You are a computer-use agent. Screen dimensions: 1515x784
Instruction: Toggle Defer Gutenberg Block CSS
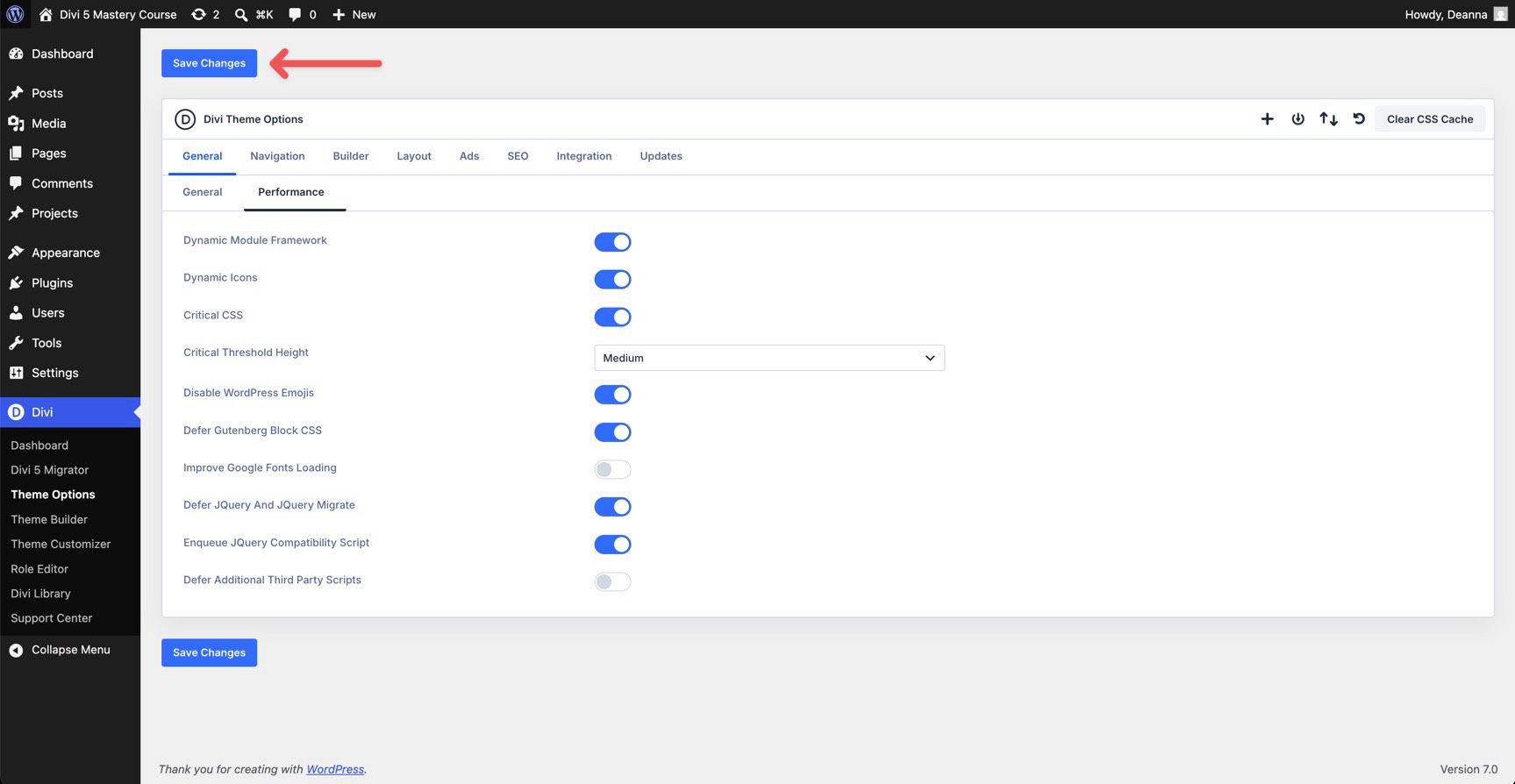tap(612, 431)
